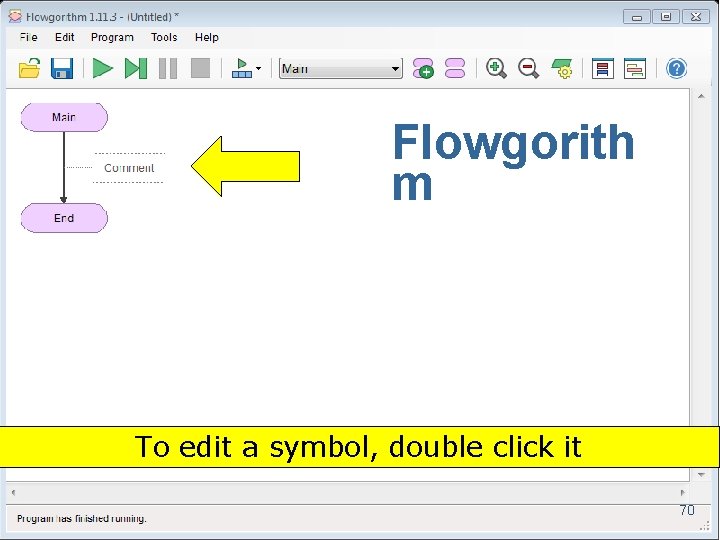
Task: Click the vertical scrollbar down arrow
Action: click(701, 474)
